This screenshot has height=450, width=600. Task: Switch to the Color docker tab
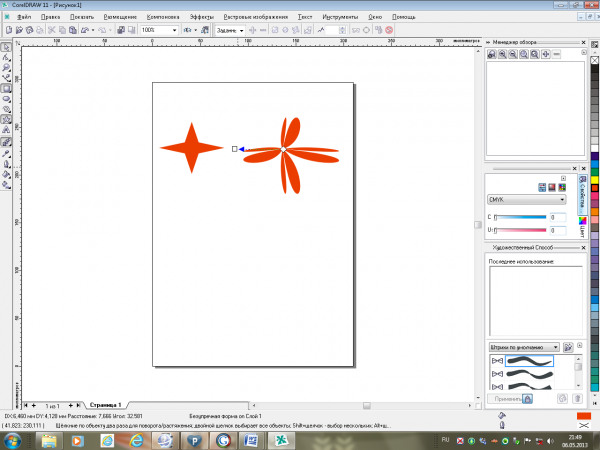pos(582,226)
